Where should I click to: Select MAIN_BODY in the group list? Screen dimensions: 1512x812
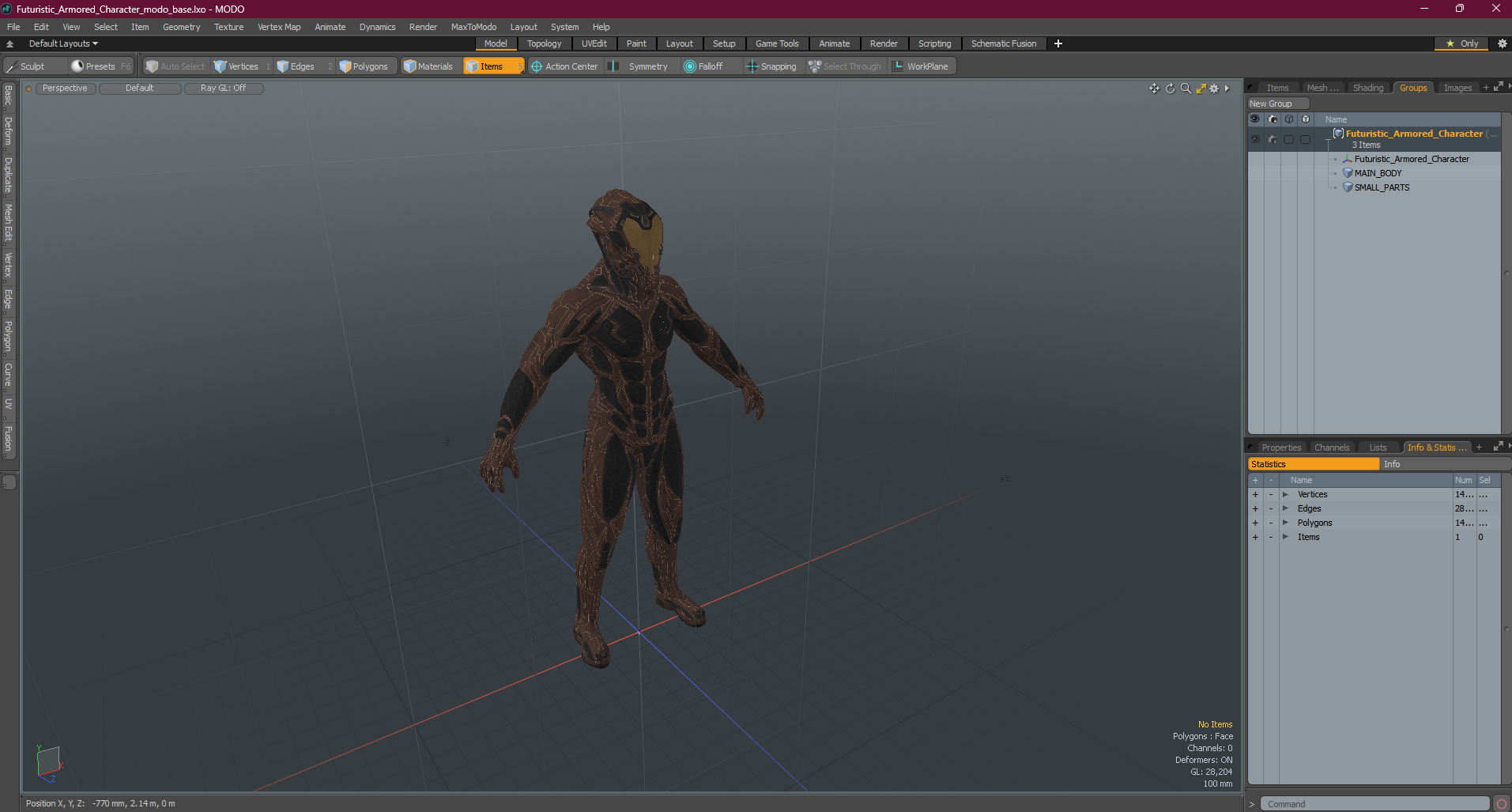point(1378,173)
